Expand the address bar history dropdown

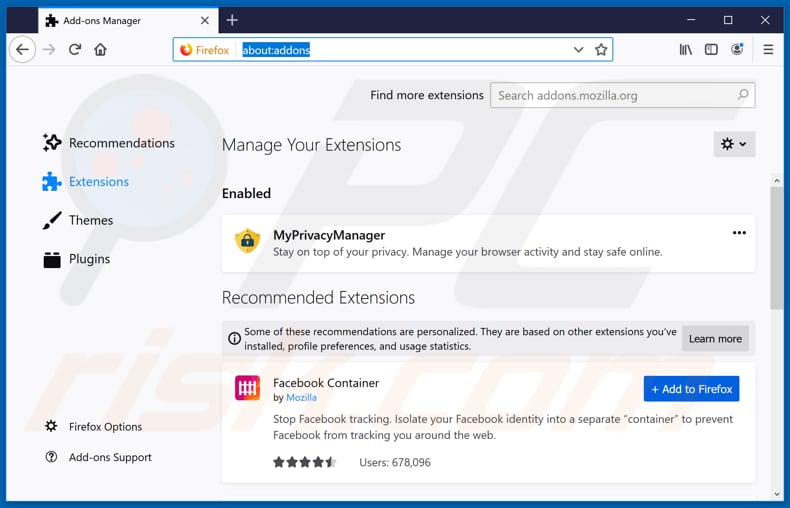tap(578, 50)
